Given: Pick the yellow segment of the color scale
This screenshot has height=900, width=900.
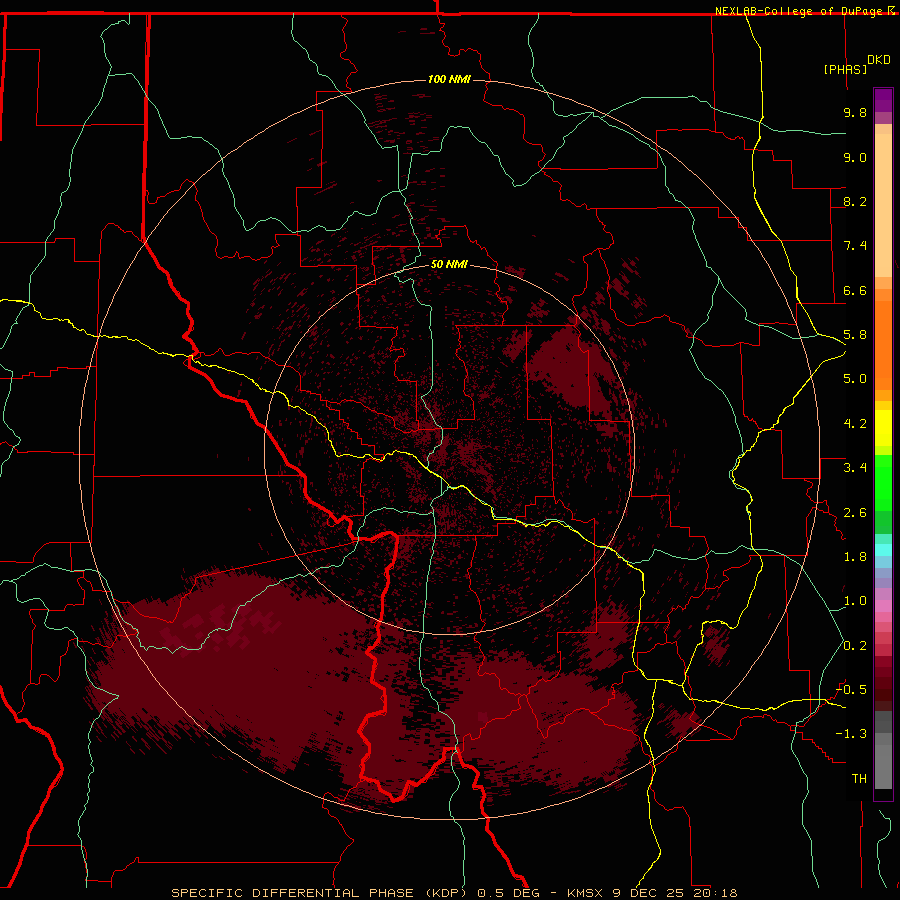Looking at the screenshot, I should point(883,428).
